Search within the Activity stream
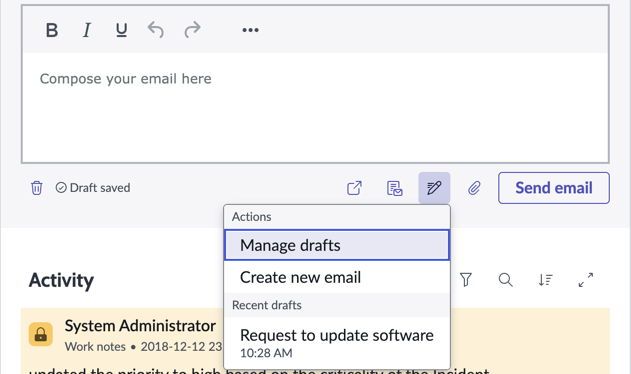631x374 pixels. (x=505, y=280)
